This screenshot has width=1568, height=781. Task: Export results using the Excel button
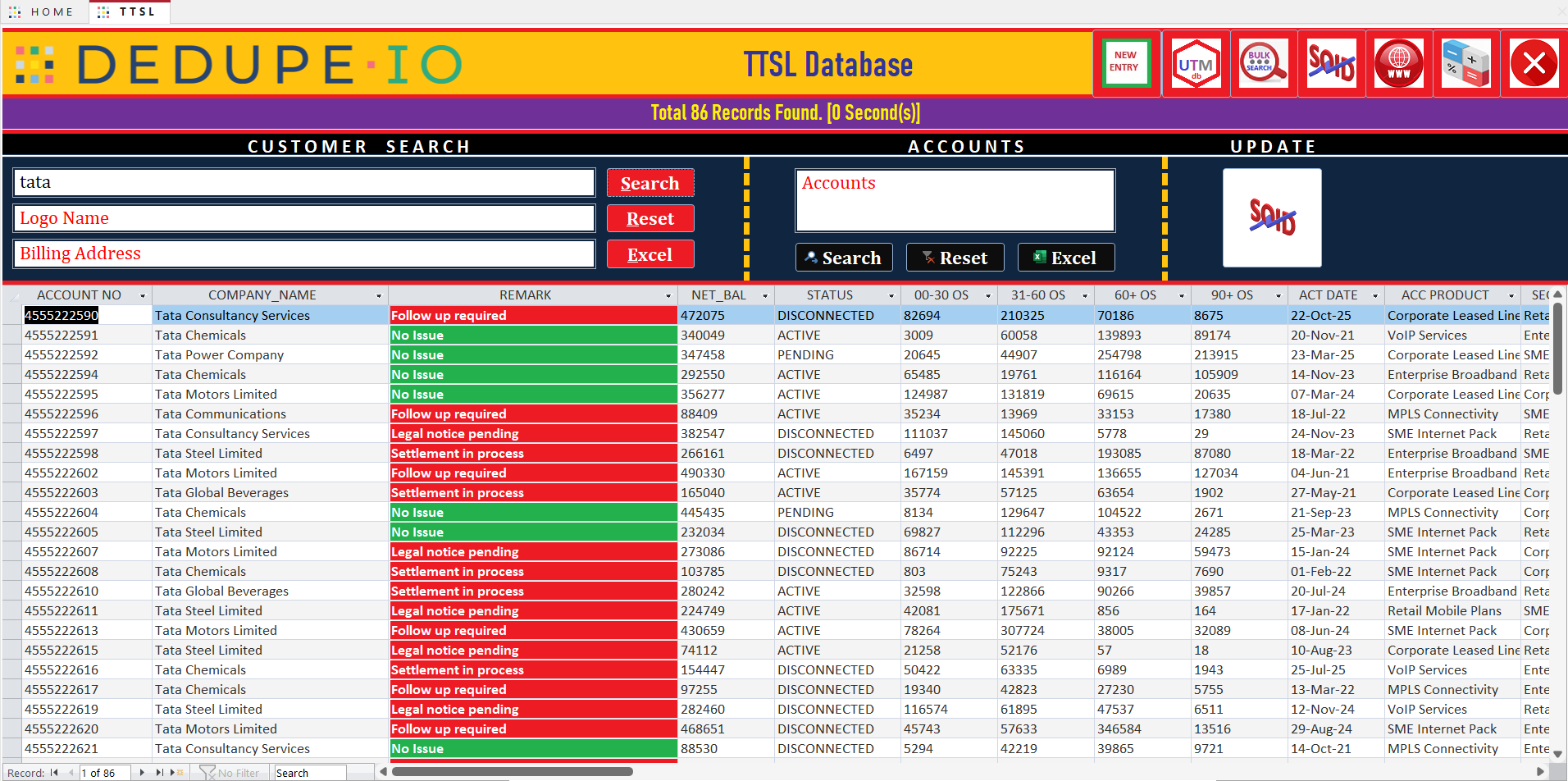[x=650, y=253]
